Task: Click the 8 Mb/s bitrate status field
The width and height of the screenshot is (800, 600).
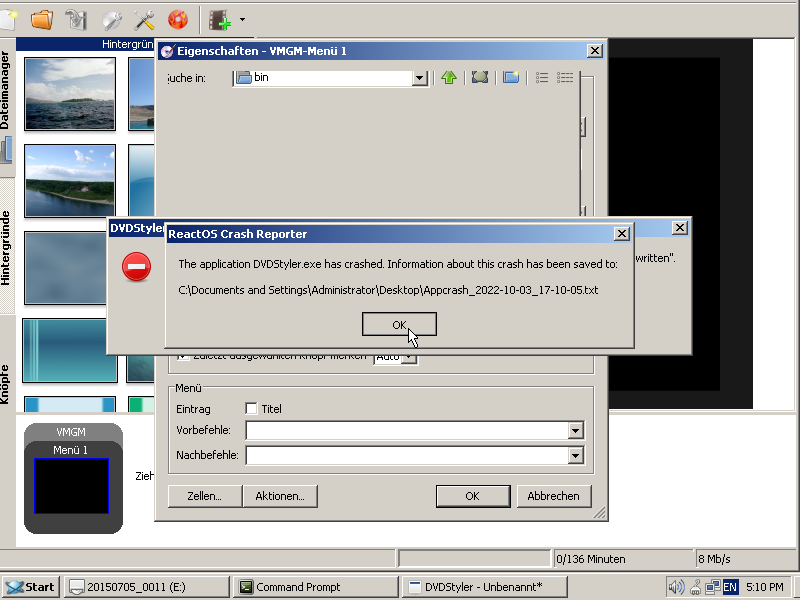Action: coord(746,559)
